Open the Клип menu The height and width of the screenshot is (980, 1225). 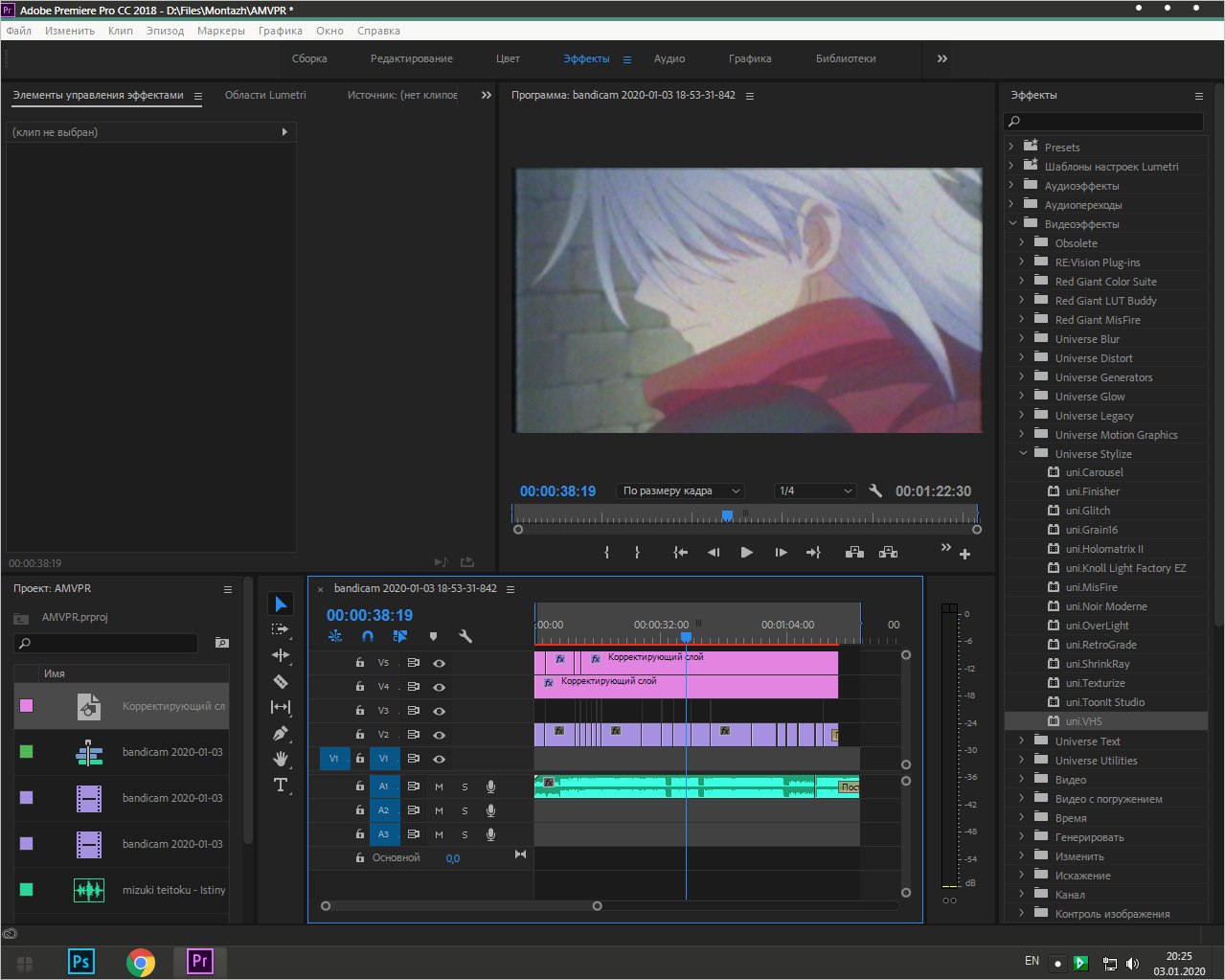[x=121, y=31]
